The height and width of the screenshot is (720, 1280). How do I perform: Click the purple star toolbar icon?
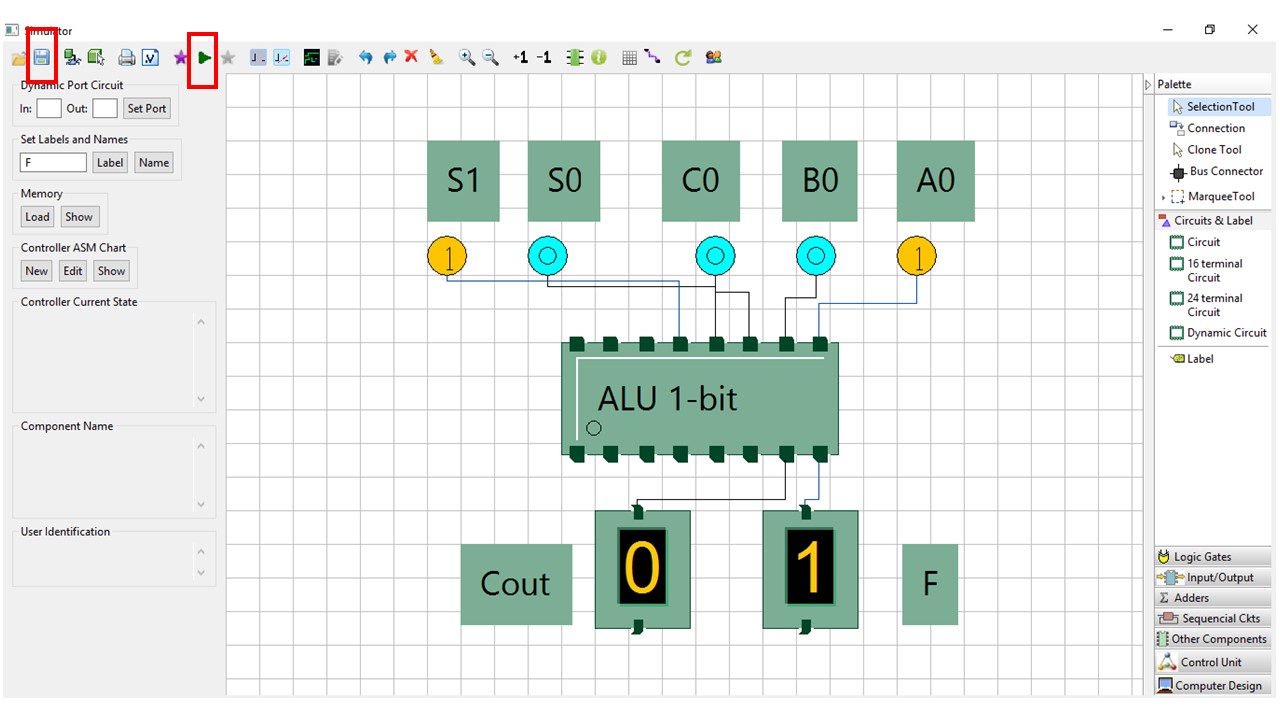[180, 57]
